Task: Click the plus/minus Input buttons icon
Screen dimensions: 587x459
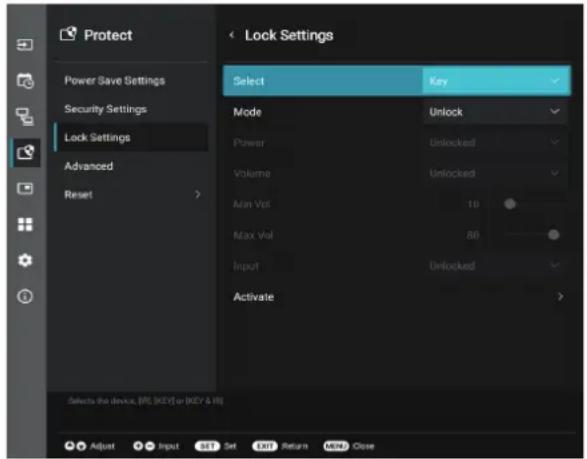Action: coord(144,446)
